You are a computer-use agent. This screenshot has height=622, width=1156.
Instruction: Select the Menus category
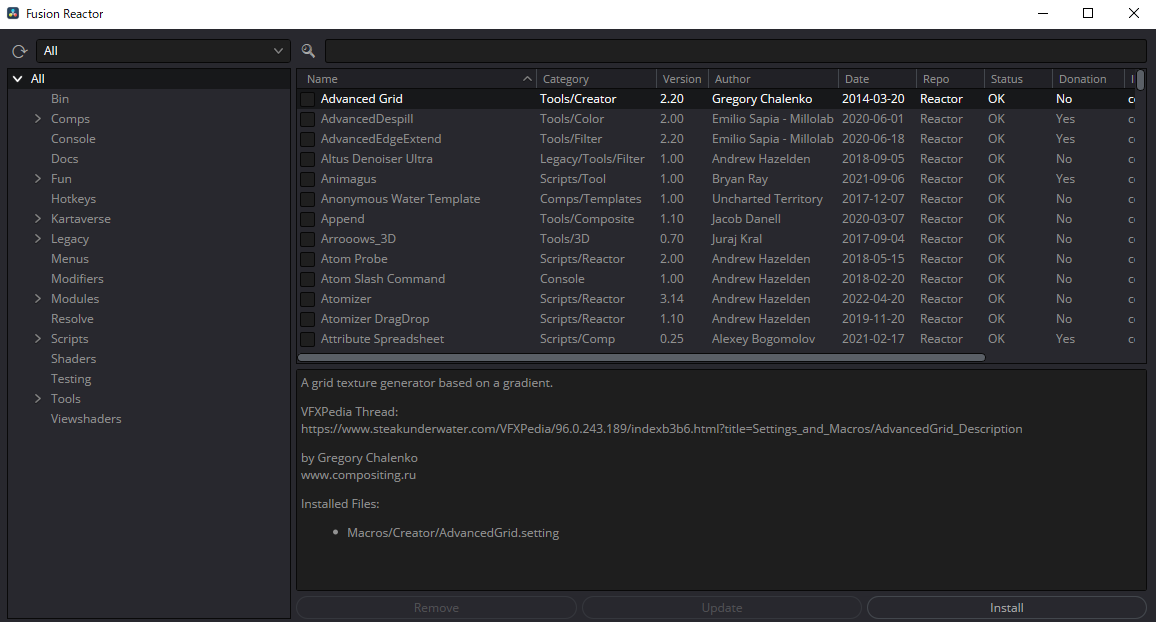point(69,259)
